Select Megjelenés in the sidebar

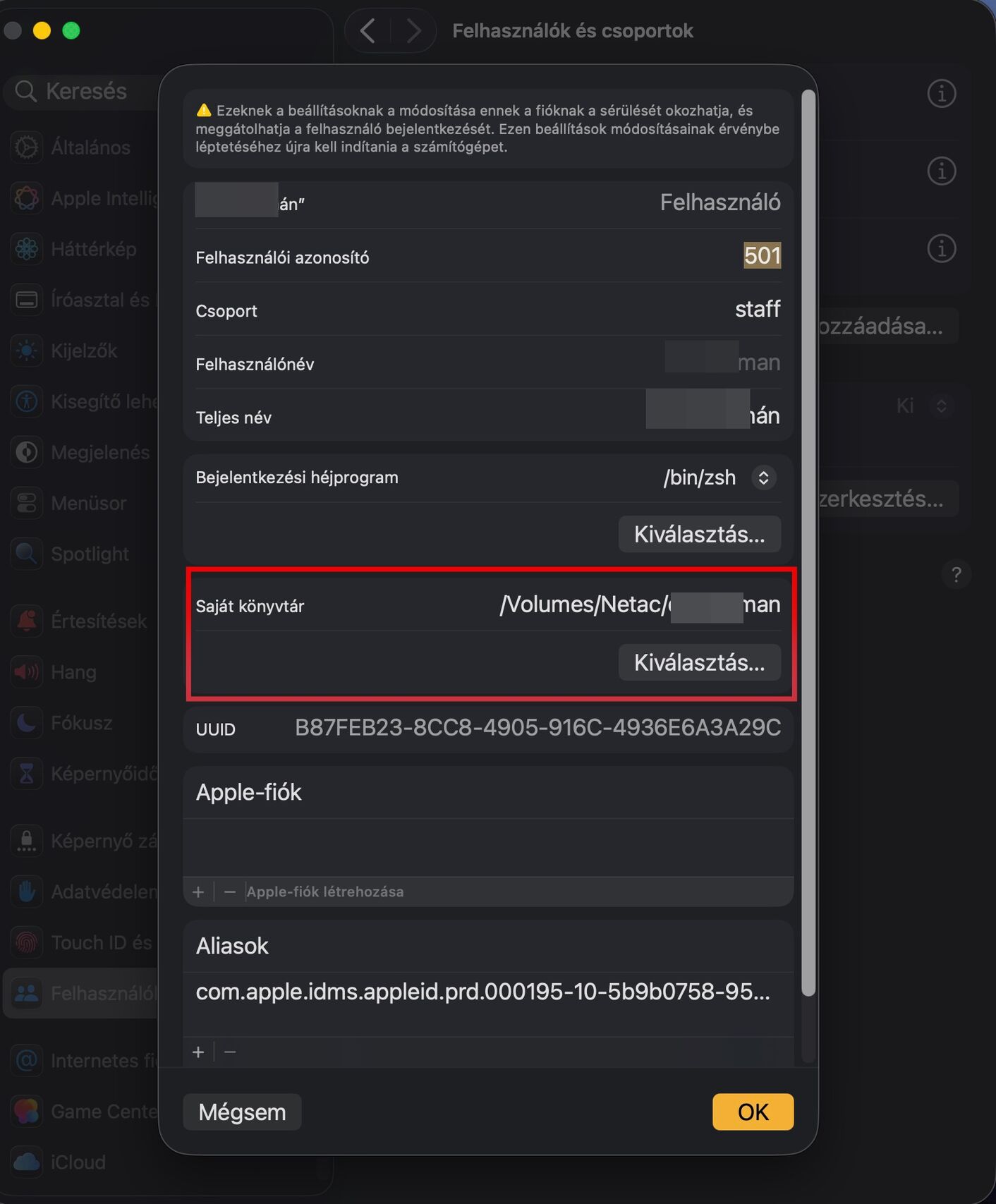(x=99, y=452)
